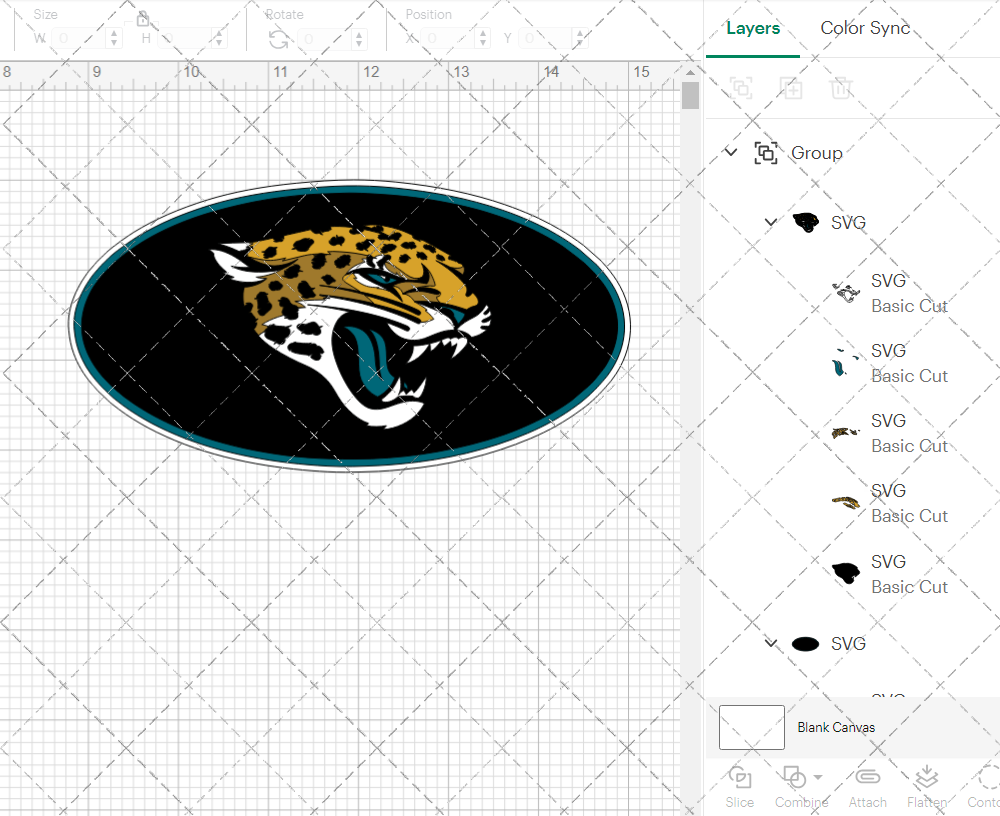Click the Blank Canvas label
This screenshot has height=816, width=1000.
click(836, 727)
